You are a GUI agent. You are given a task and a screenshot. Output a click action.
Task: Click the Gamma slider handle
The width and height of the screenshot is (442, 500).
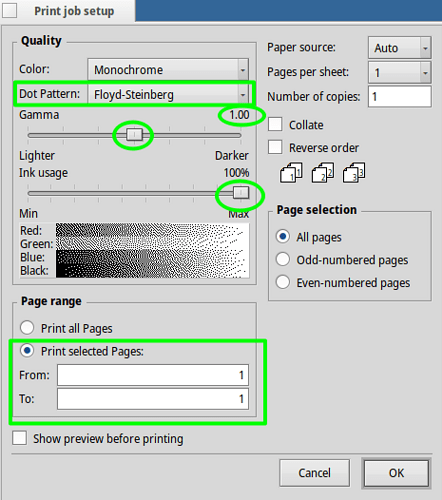pos(134,135)
